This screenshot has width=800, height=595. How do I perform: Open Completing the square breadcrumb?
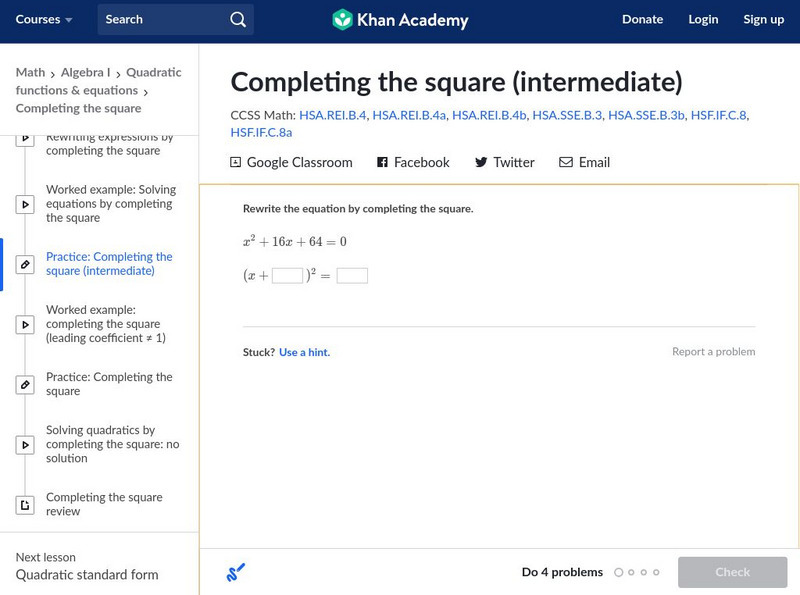tap(79, 108)
